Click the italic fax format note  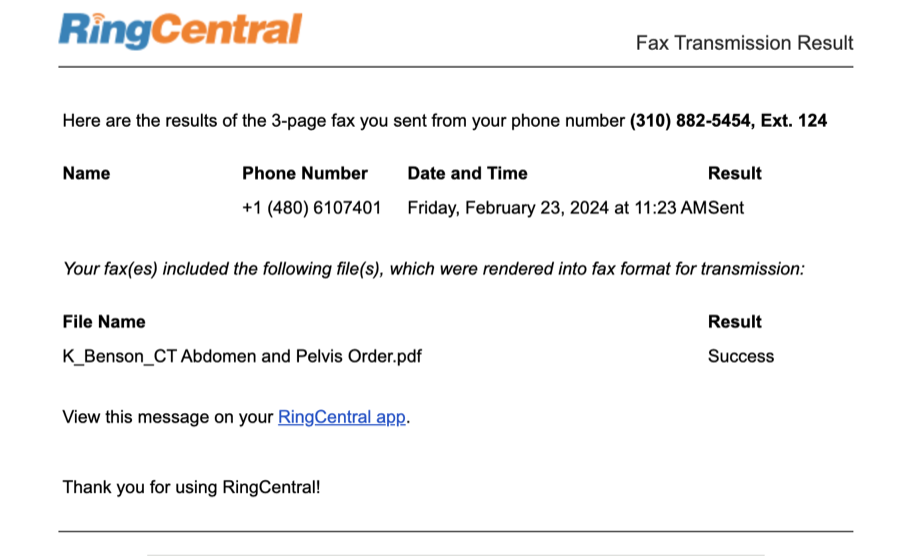point(433,269)
